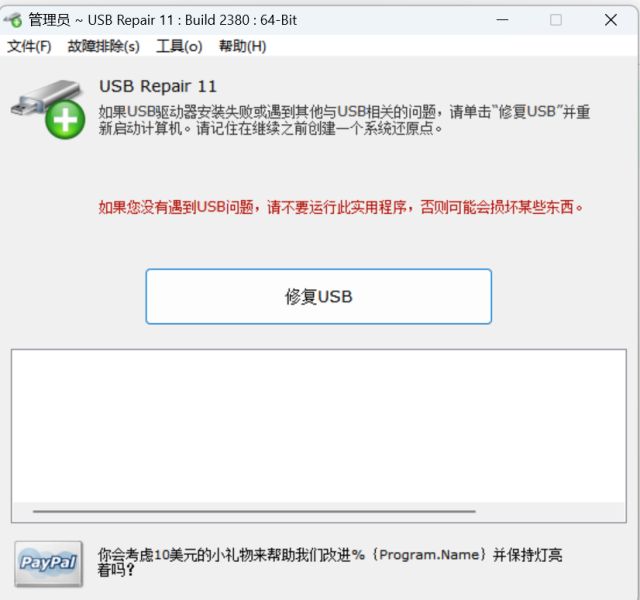Click the 10美元 donation request text
640x600 pixels.
(330, 562)
